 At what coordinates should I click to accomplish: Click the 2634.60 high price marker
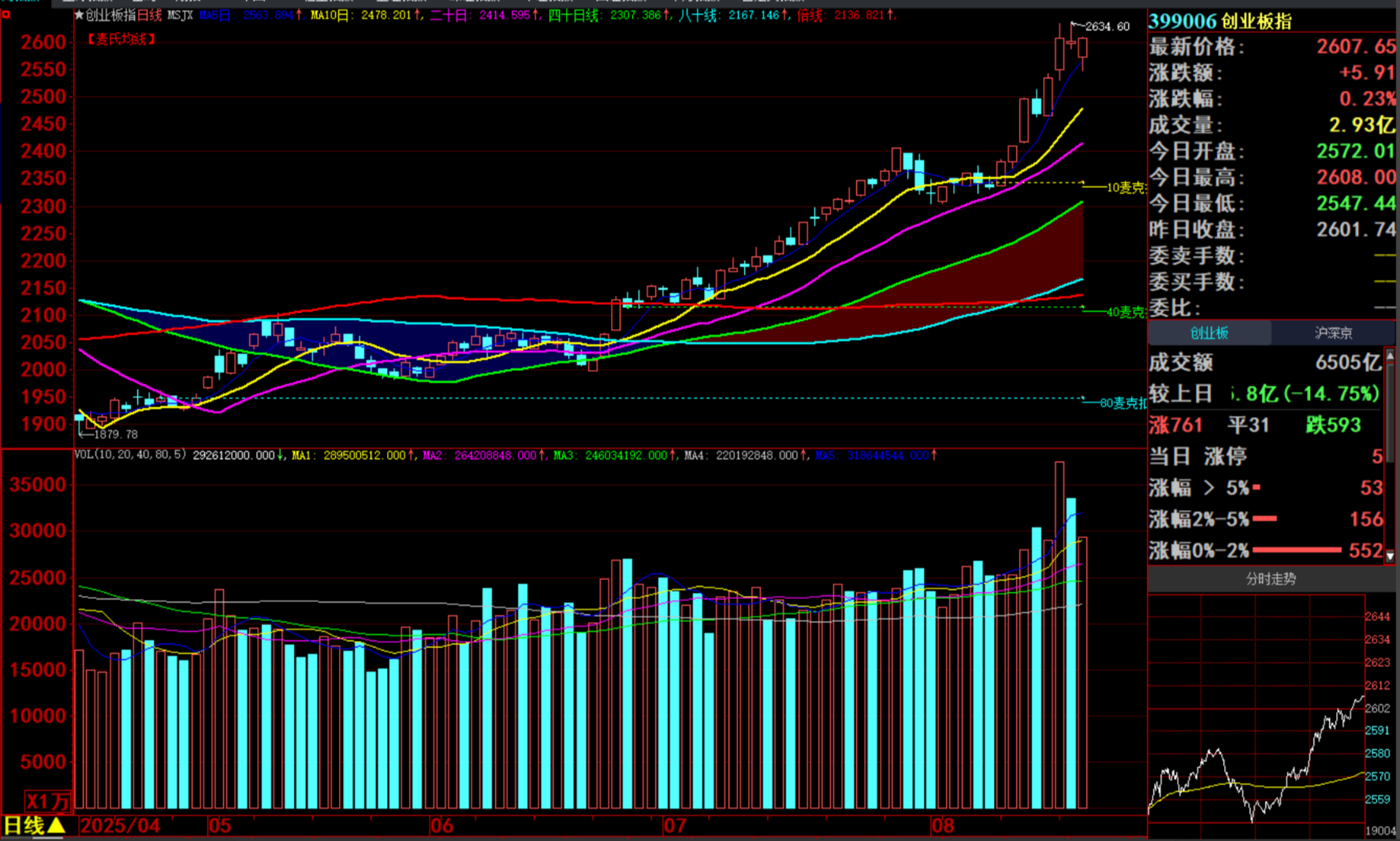pos(1107,27)
